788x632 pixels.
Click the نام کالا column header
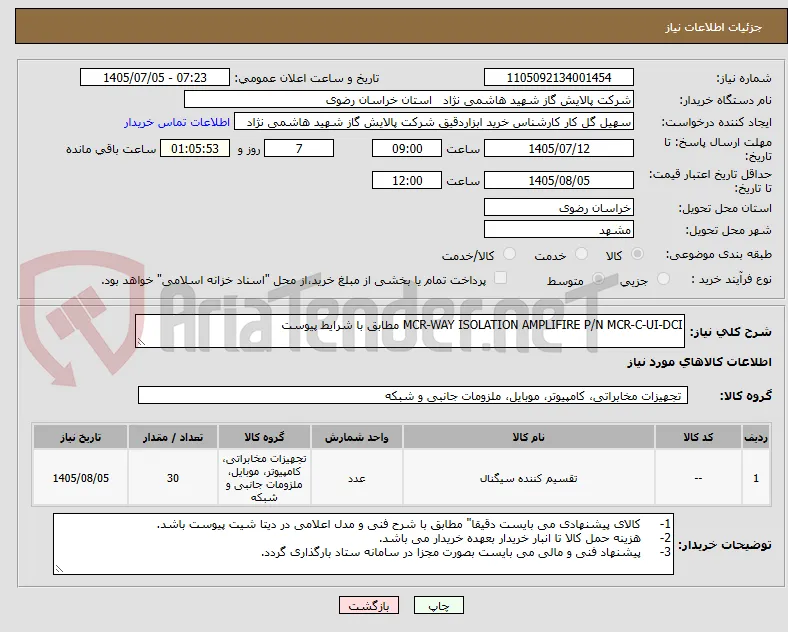[x=529, y=437]
